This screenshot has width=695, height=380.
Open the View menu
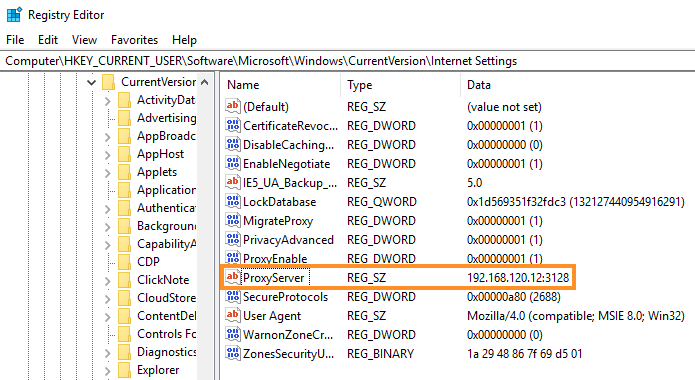[84, 40]
